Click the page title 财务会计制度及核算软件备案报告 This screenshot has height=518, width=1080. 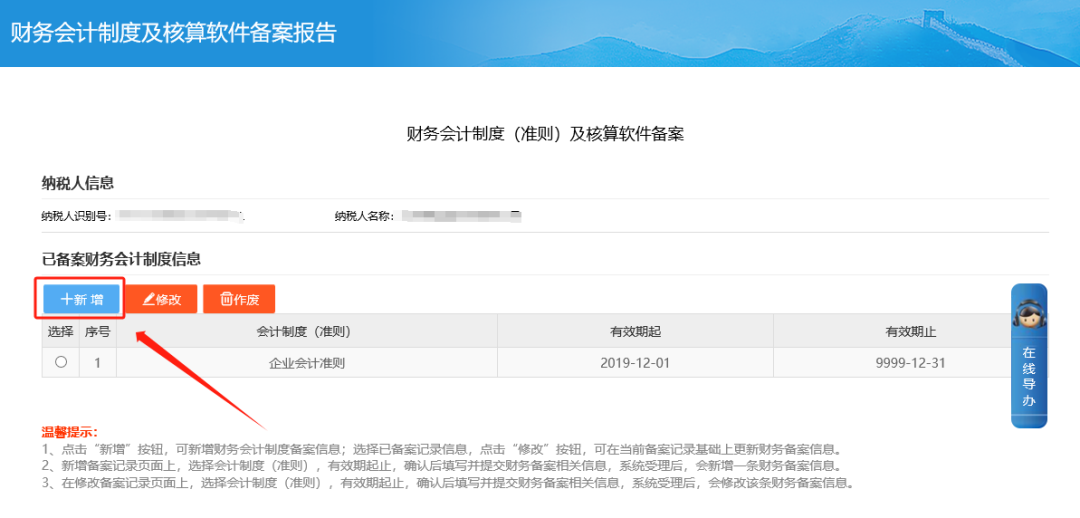point(173,32)
